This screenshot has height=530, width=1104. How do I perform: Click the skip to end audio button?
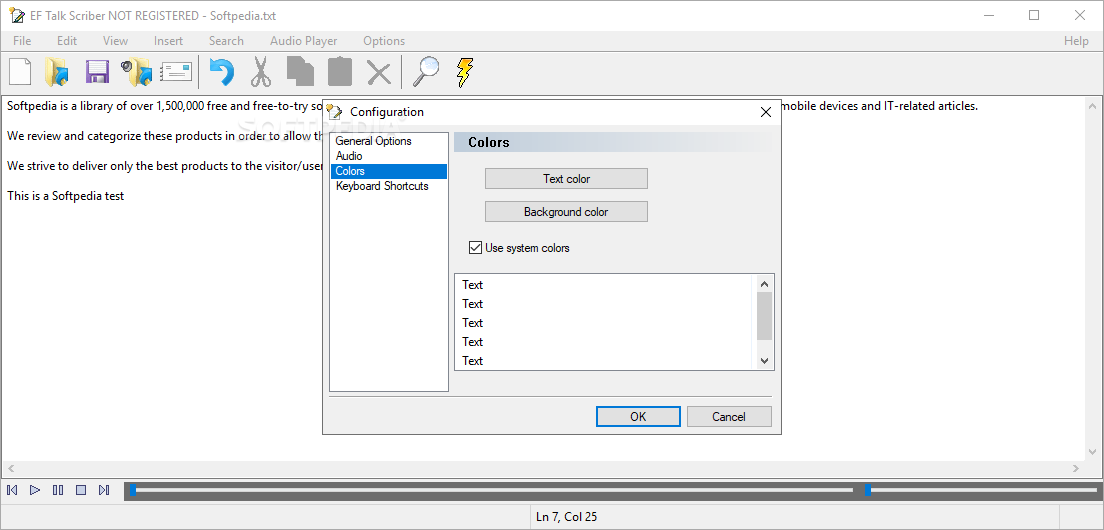tap(104, 490)
